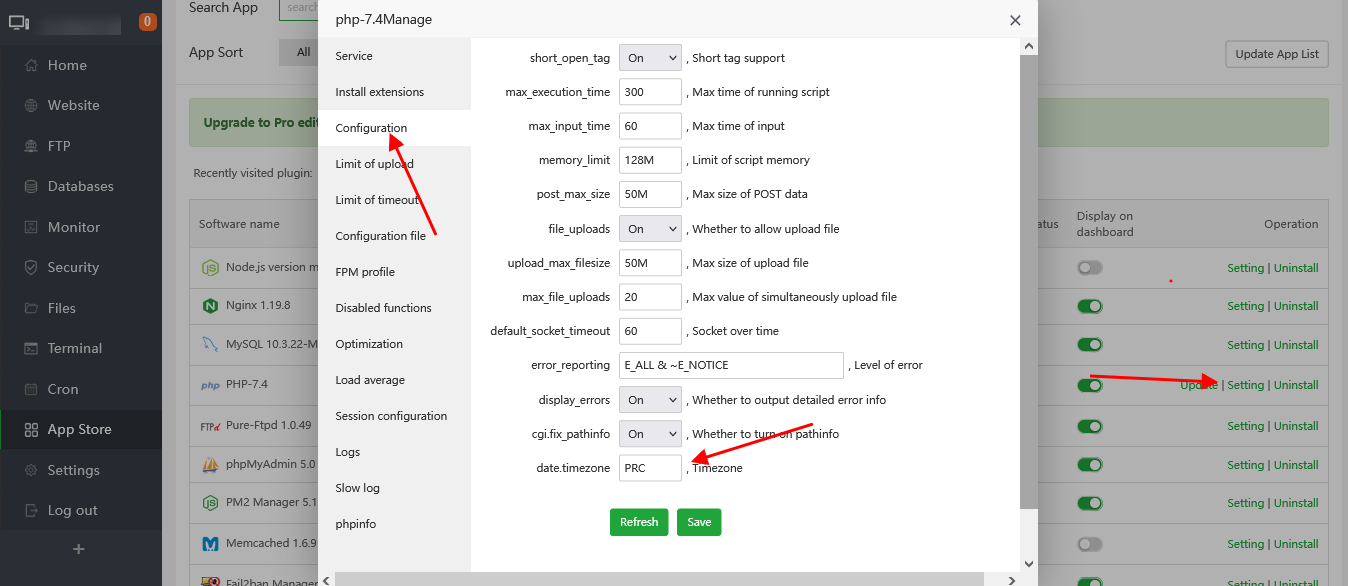Open the Session configuration tab
The width and height of the screenshot is (1348, 586).
coord(391,416)
